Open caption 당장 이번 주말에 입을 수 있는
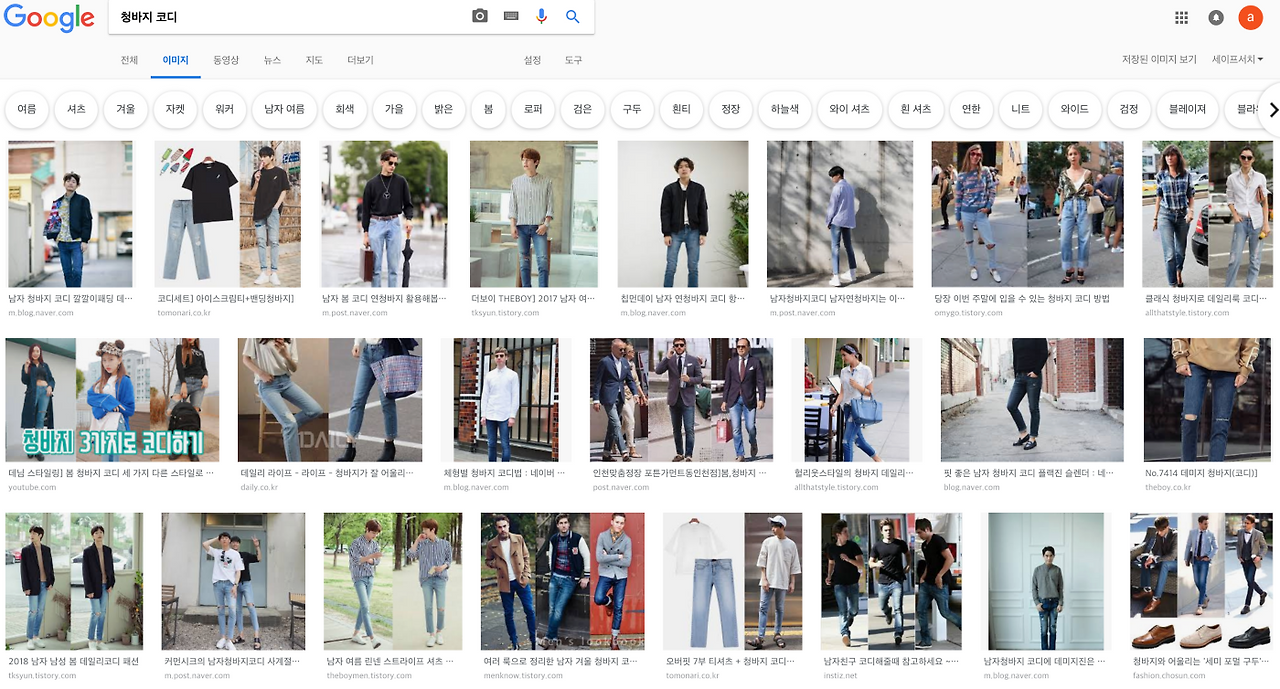This screenshot has height=689, width=1280. [1022, 298]
